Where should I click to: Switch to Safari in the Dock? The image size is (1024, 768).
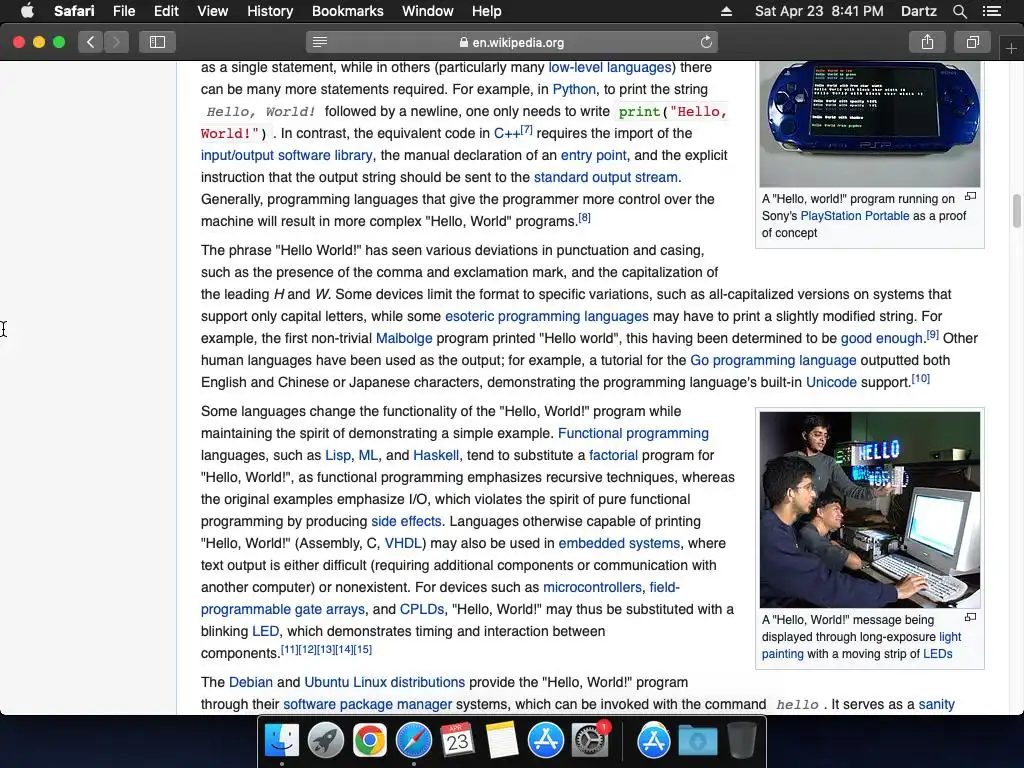click(x=413, y=741)
